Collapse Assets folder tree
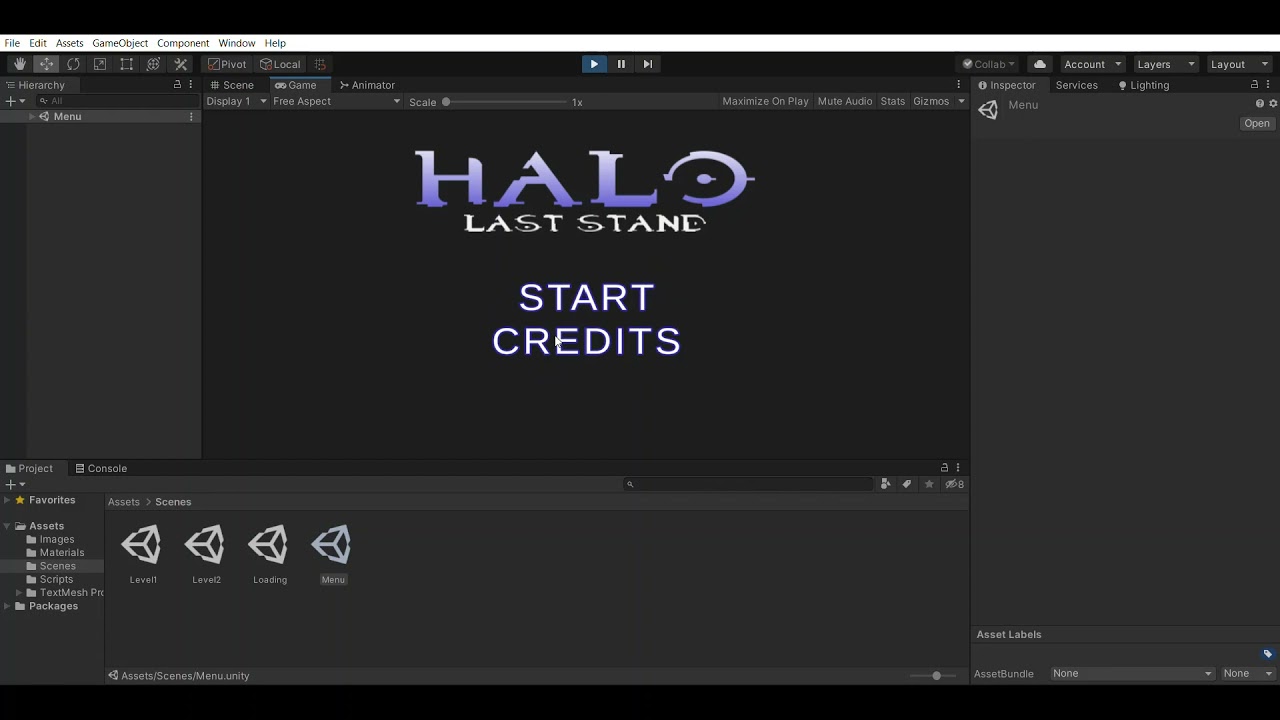1280x720 pixels. (x=7, y=526)
